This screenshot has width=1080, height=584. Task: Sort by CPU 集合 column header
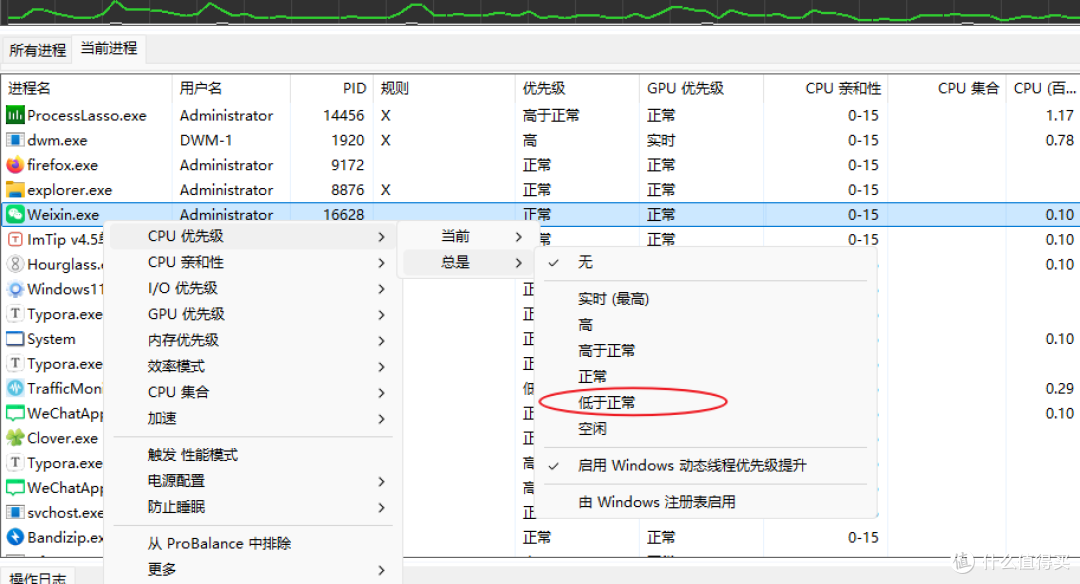[x=946, y=88]
